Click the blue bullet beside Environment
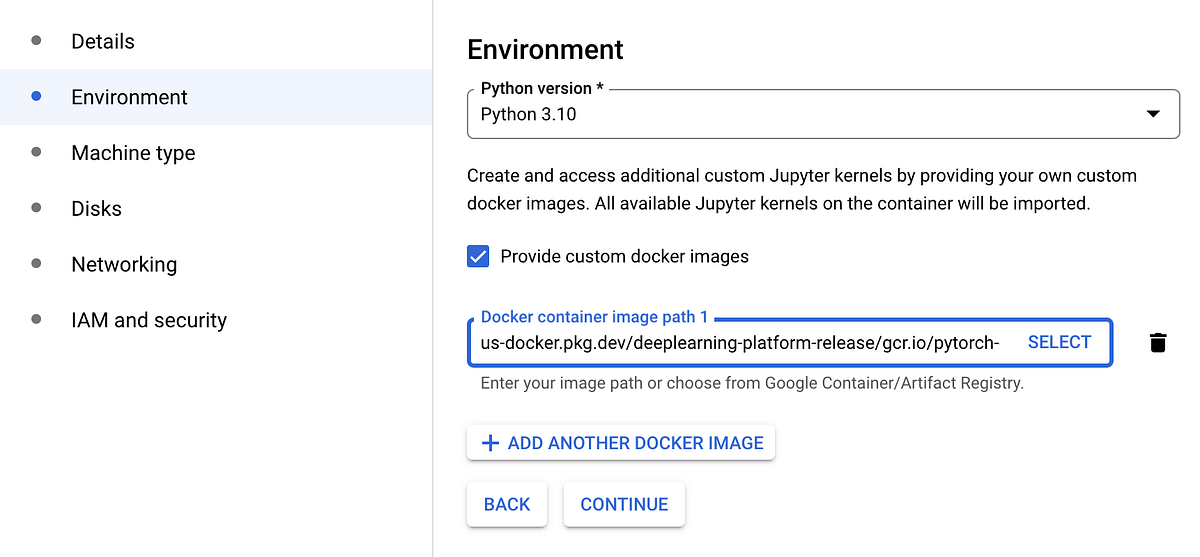The height and width of the screenshot is (557, 1200). [37, 97]
